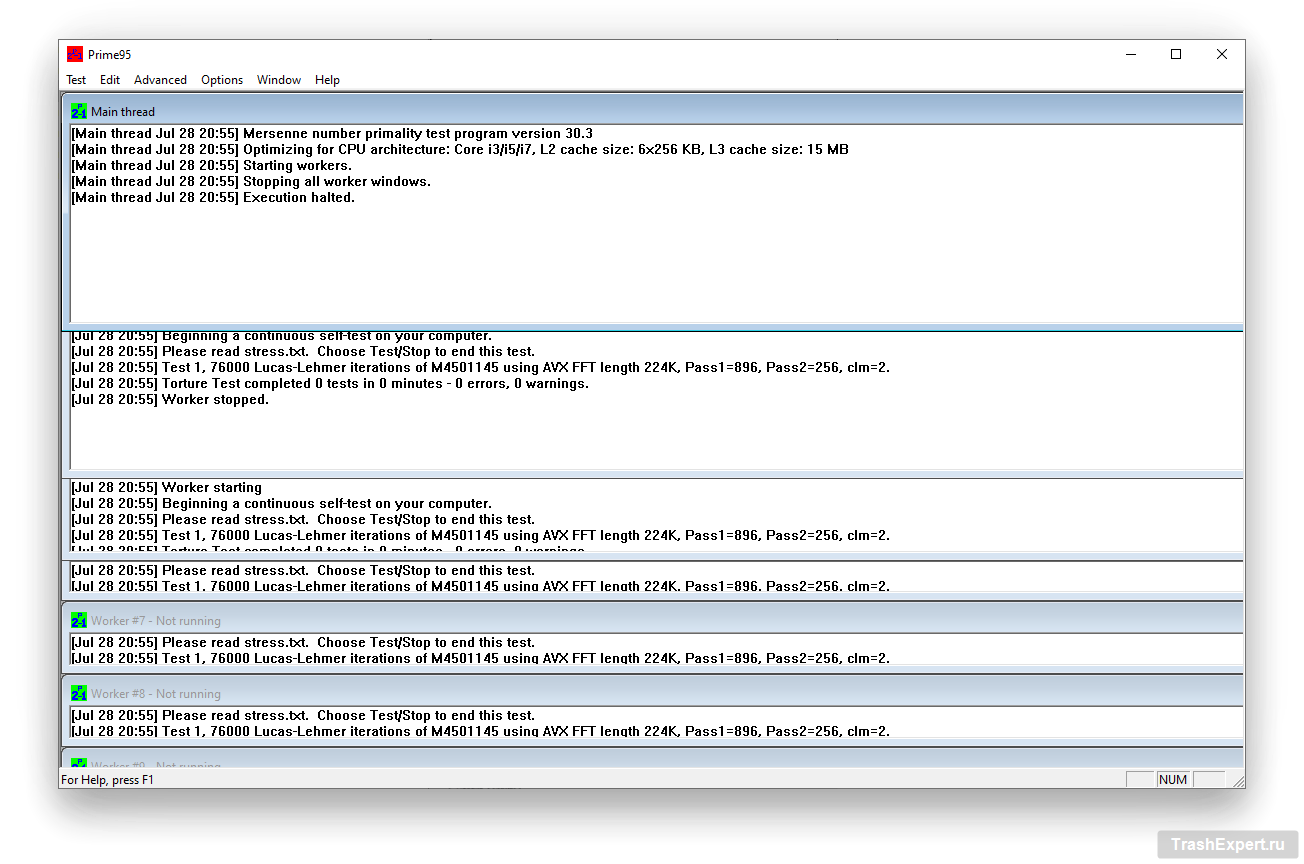Open the Advanced menu
This screenshot has width=1304, height=864.
160,80
